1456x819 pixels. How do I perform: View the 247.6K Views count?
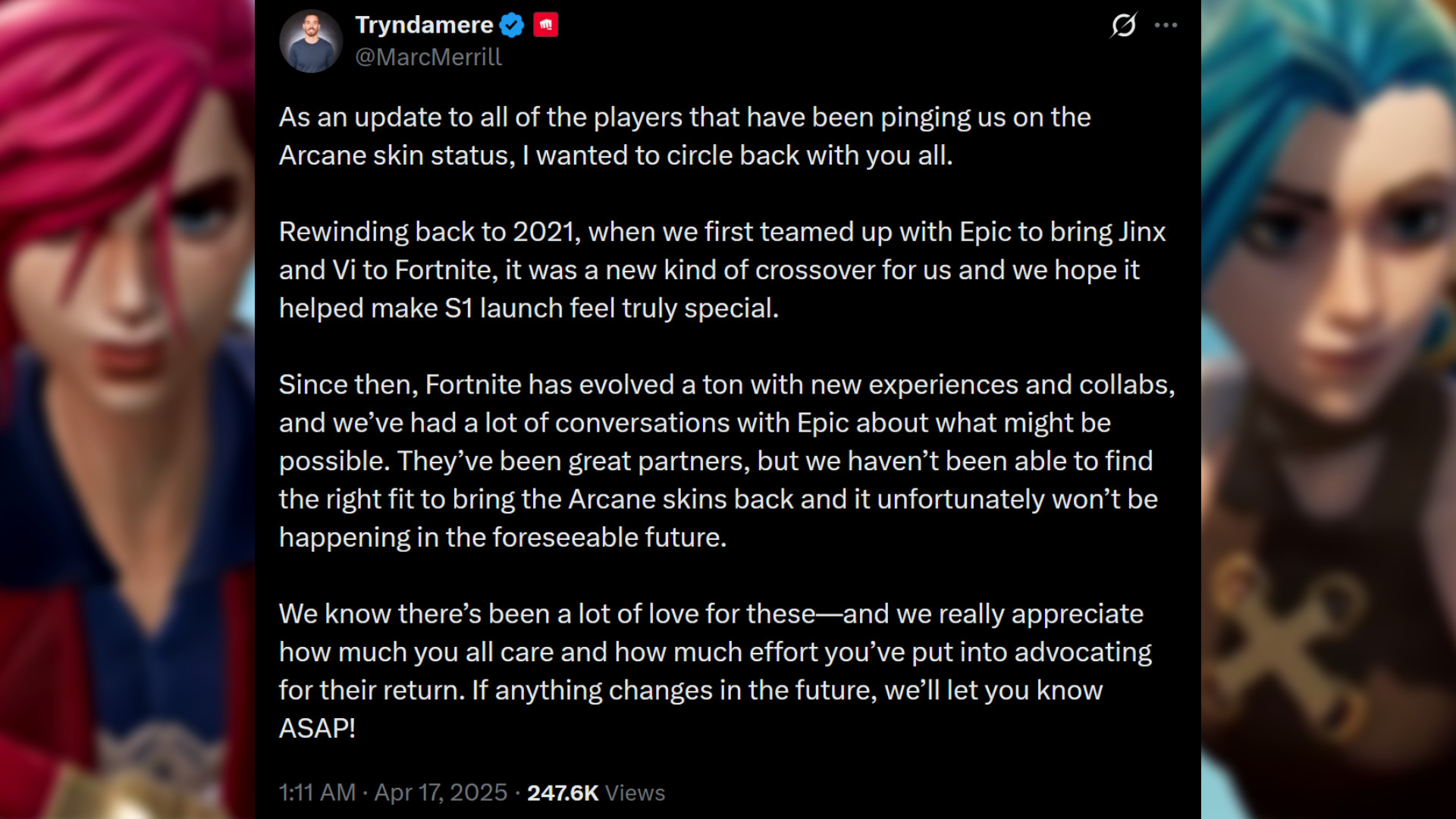coord(596,792)
